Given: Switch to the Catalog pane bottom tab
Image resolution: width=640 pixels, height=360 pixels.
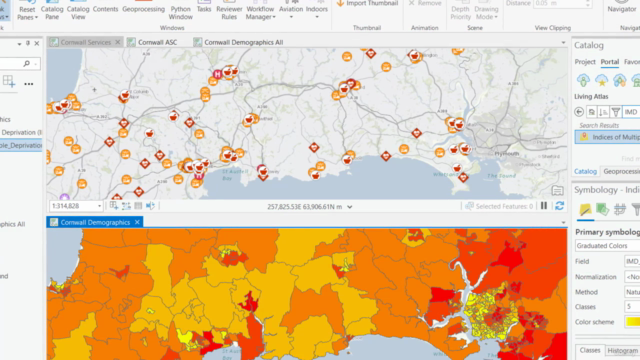Looking at the screenshot, I should pyautogui.click(x=585, y=171).
